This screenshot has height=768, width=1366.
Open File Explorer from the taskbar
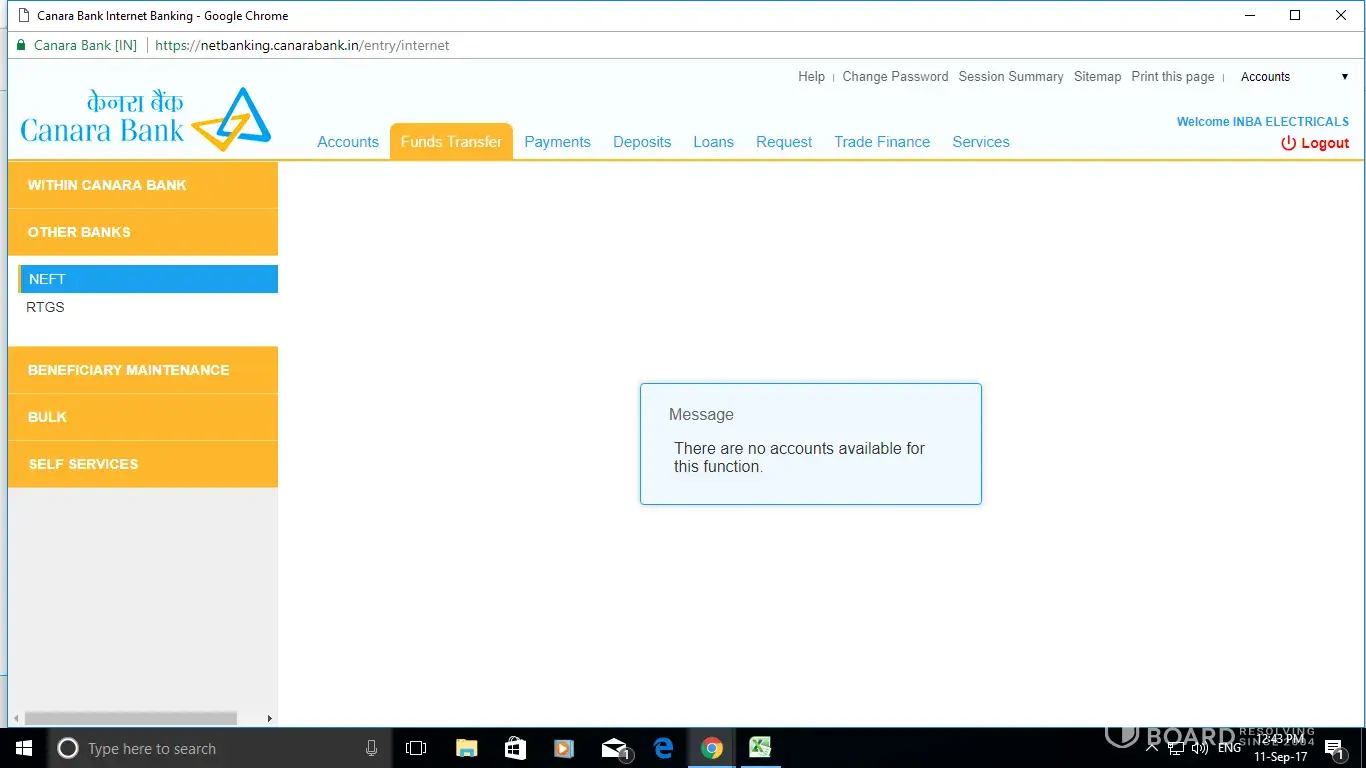[466, 748]
